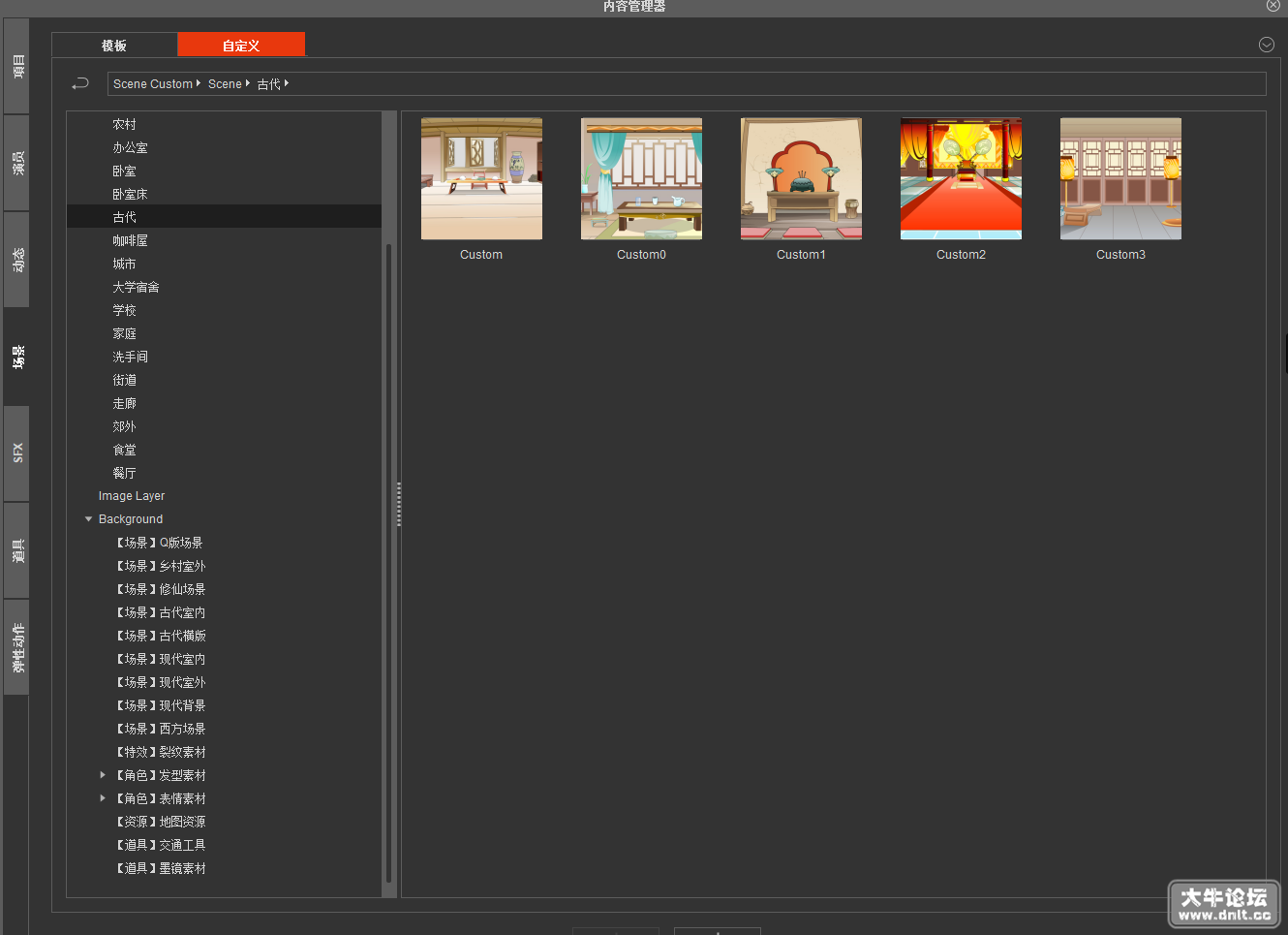
Task: Select the Custom0 scene thumbnail
Action: (641, 179)
